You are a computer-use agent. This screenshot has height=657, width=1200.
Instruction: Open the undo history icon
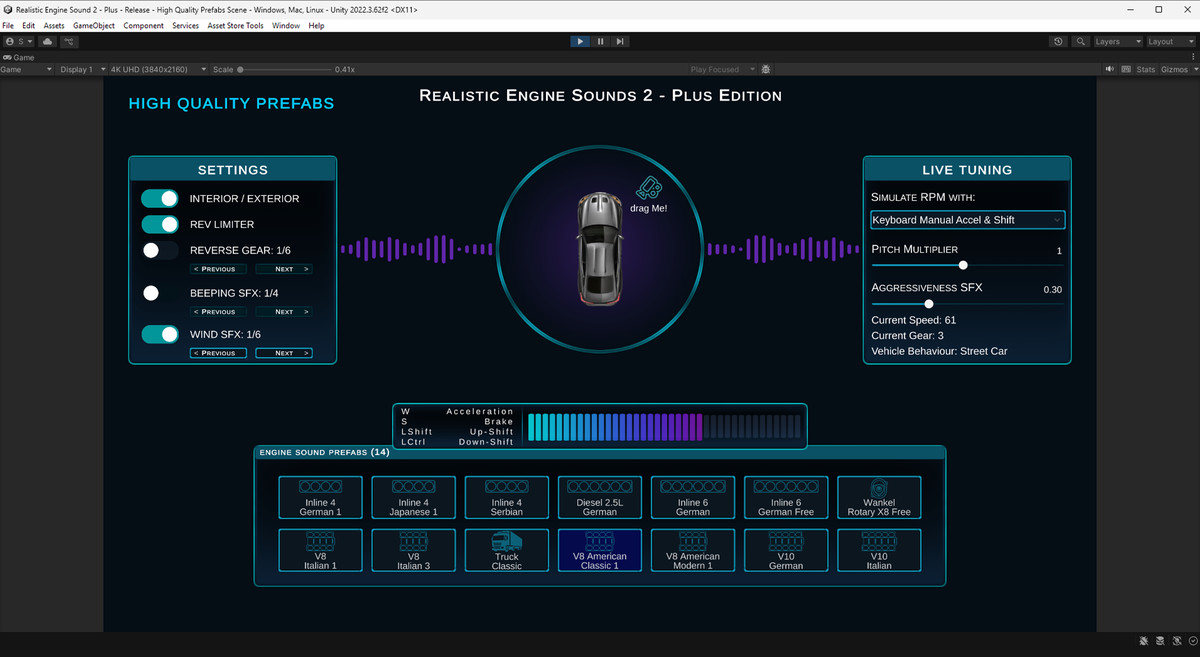coord(1059,41)
